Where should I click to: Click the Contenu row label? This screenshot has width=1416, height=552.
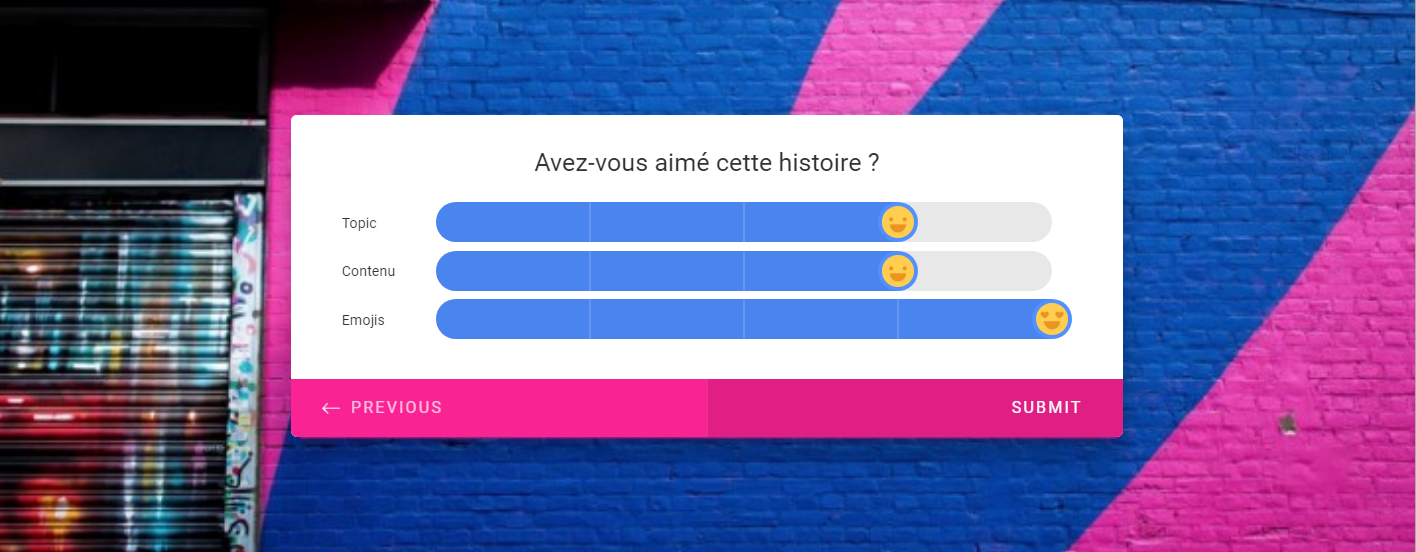[x=368, y=271]
